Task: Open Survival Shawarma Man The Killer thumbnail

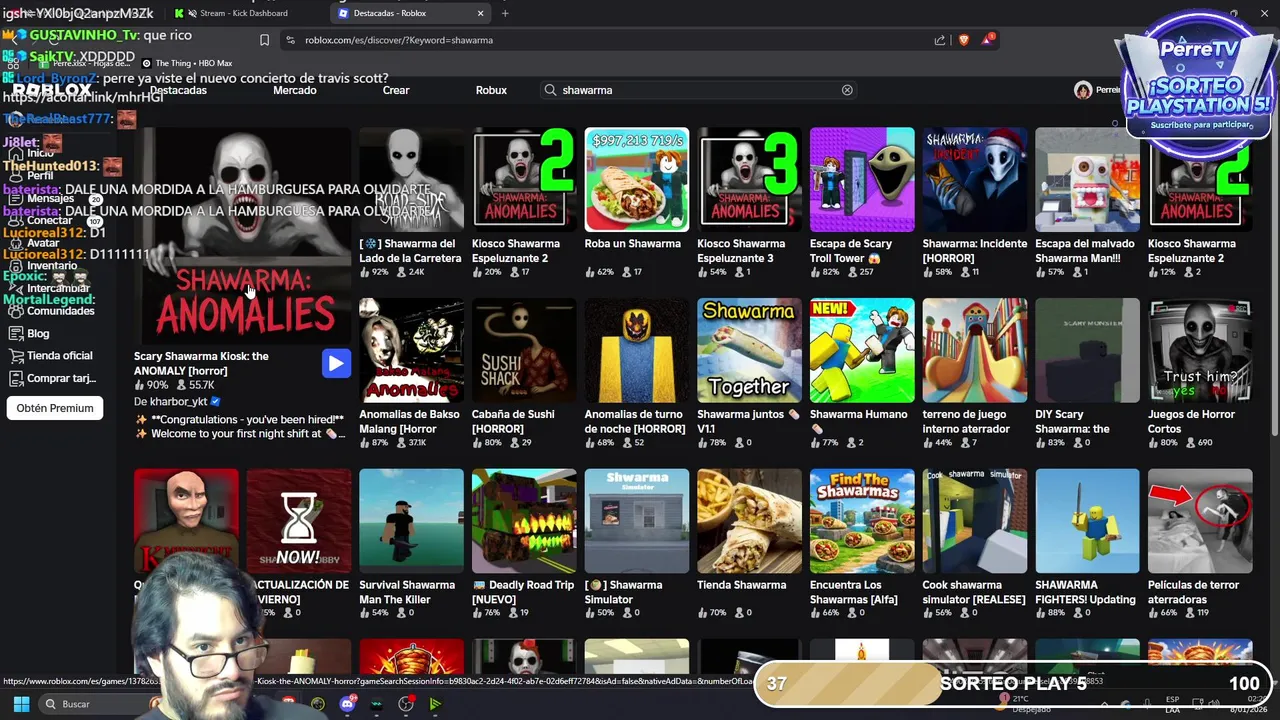Action: point(411,521)
